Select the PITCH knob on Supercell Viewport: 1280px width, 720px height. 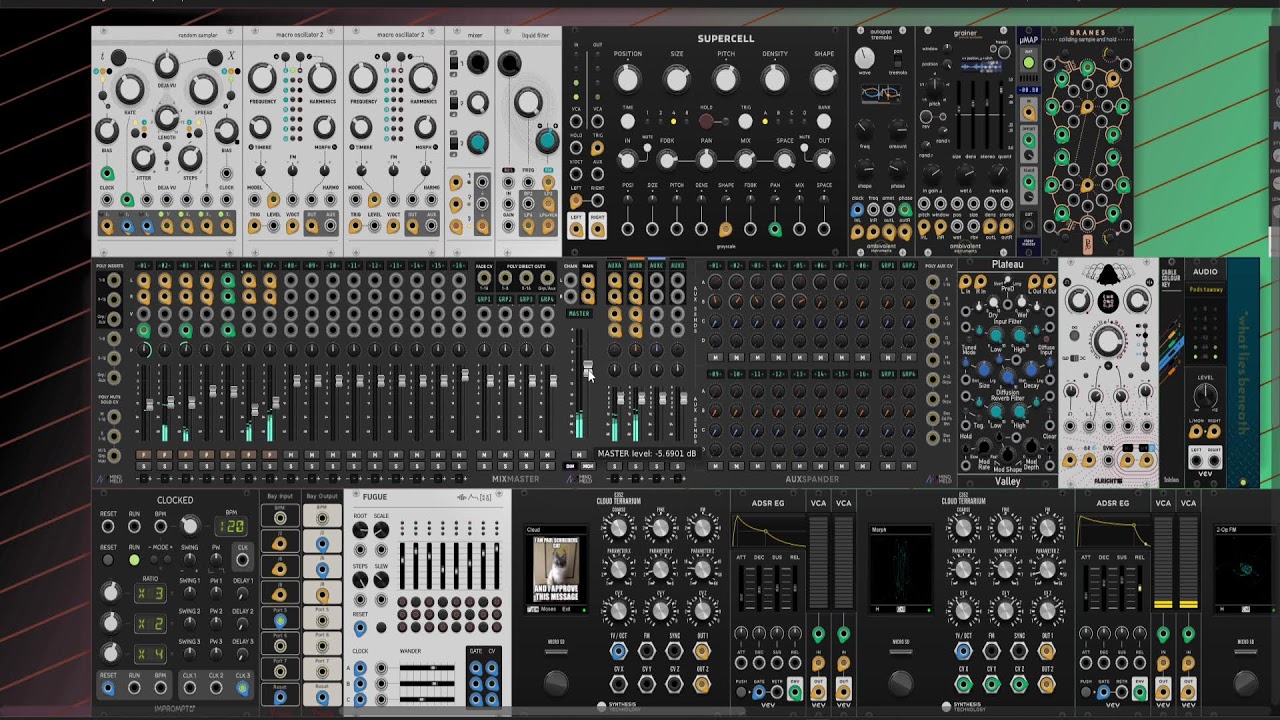(x=726, y=79)
